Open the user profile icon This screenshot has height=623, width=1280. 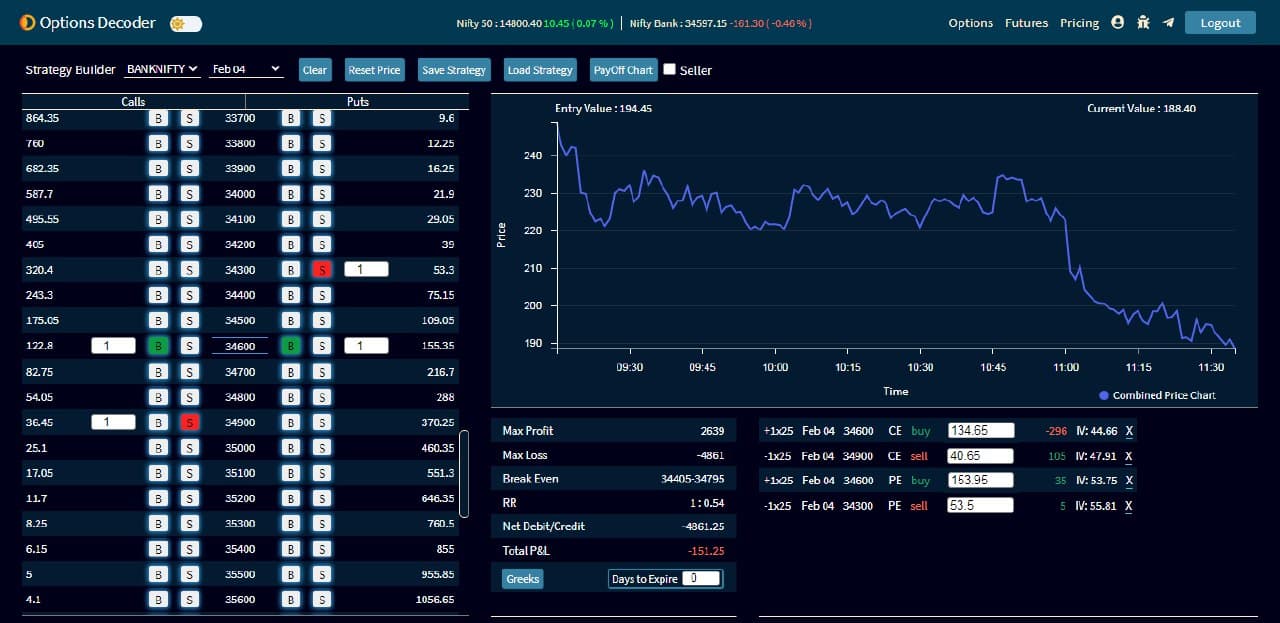coord(1118,22)
